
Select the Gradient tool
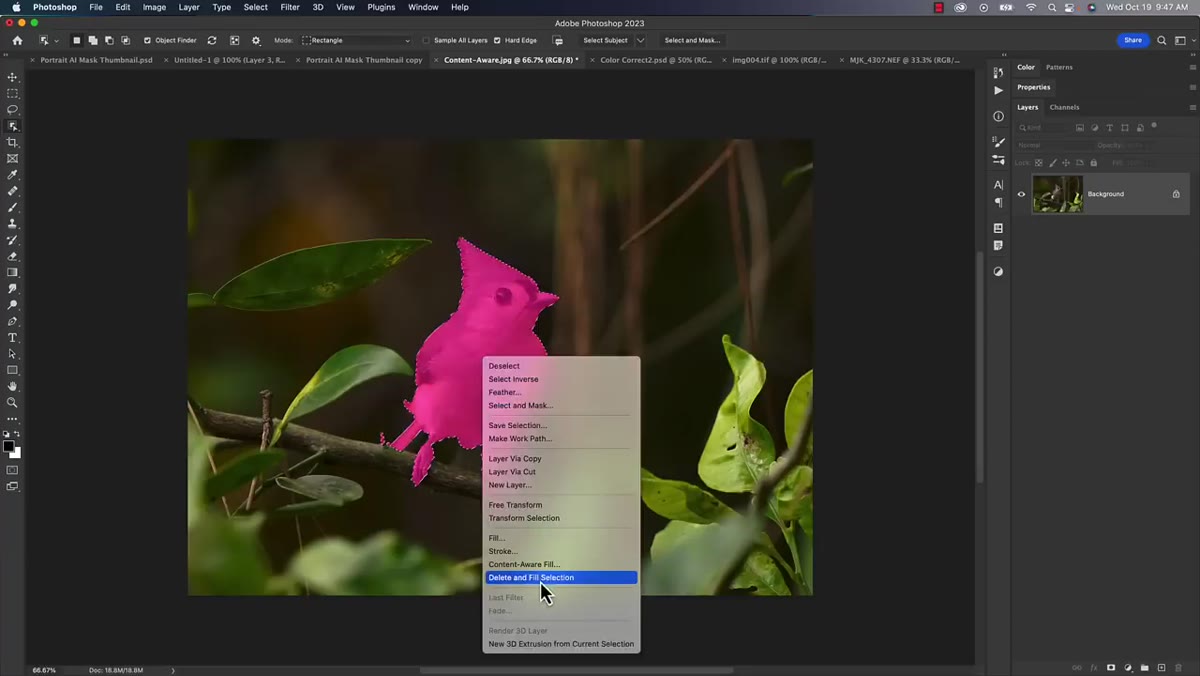point(12,272)
